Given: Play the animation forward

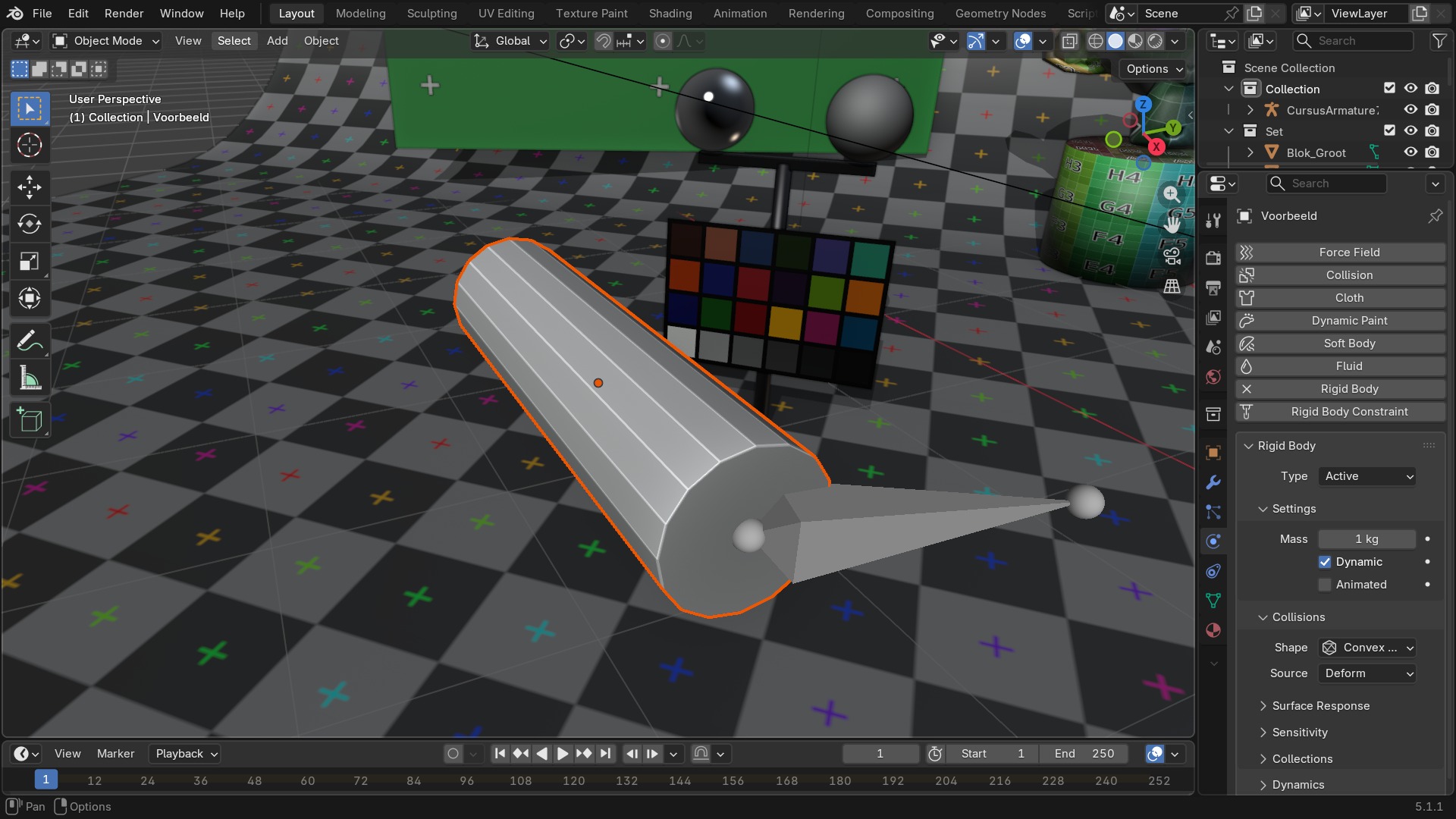Looking at the screenshot, I should [562, 753].
